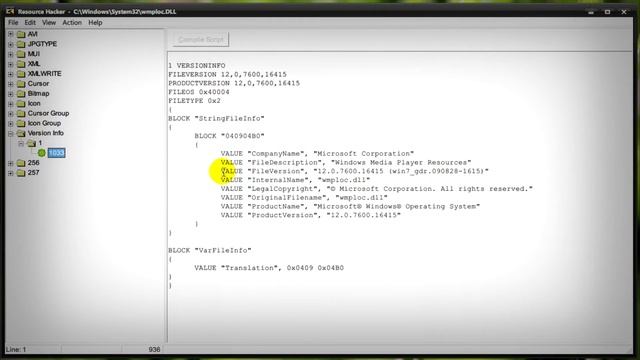This screenshot has width=640, height=360.
Task: Select the AVI folder icon
Action: click(21, 34)
